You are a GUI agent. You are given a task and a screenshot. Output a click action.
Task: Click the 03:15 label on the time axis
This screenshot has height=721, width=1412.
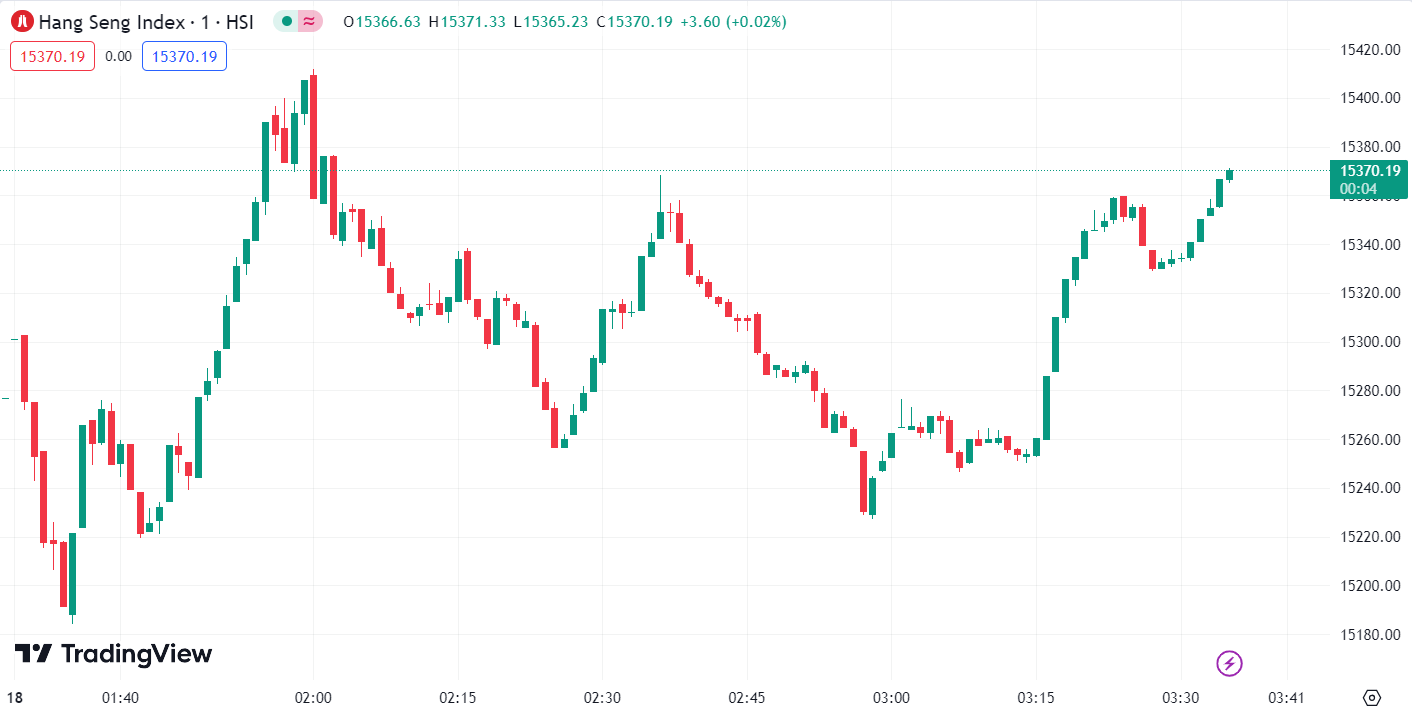(x=1035, y=697)
